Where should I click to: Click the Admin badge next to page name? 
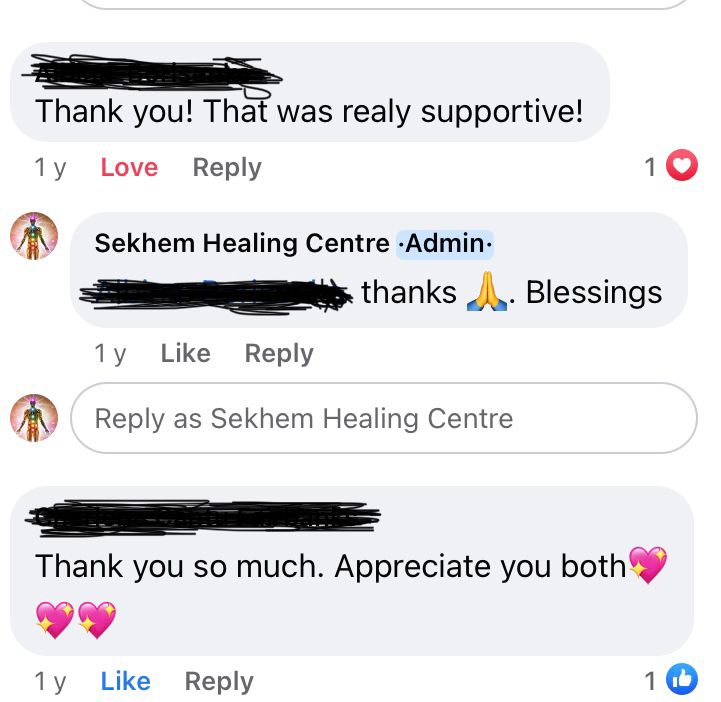tap(445, 244)
